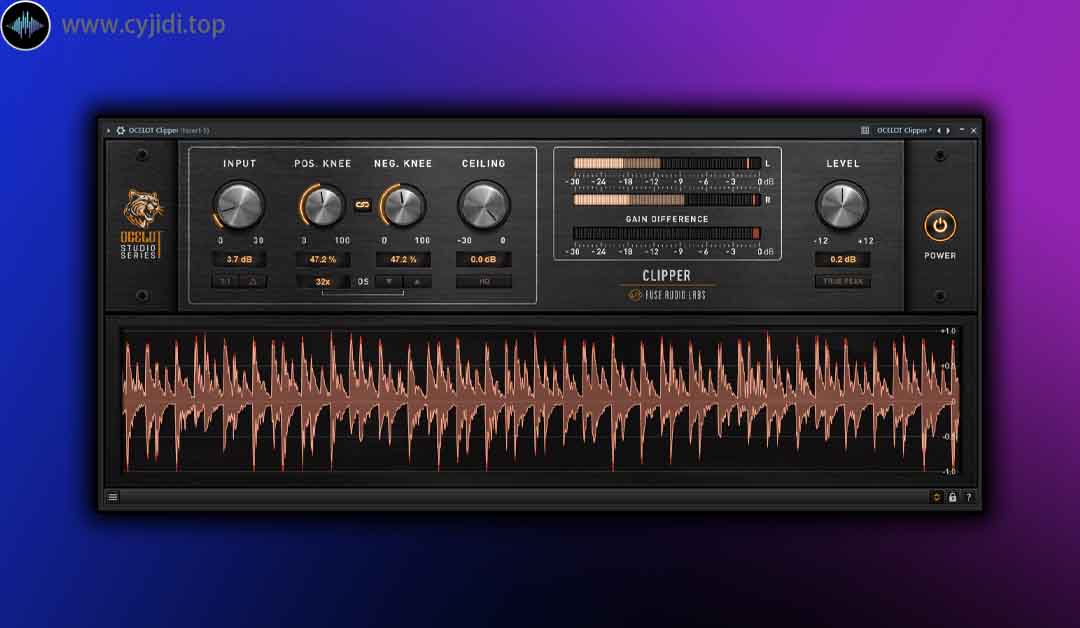
Task: Click the 3.7 dB input value field
Action: coord(239,260)
